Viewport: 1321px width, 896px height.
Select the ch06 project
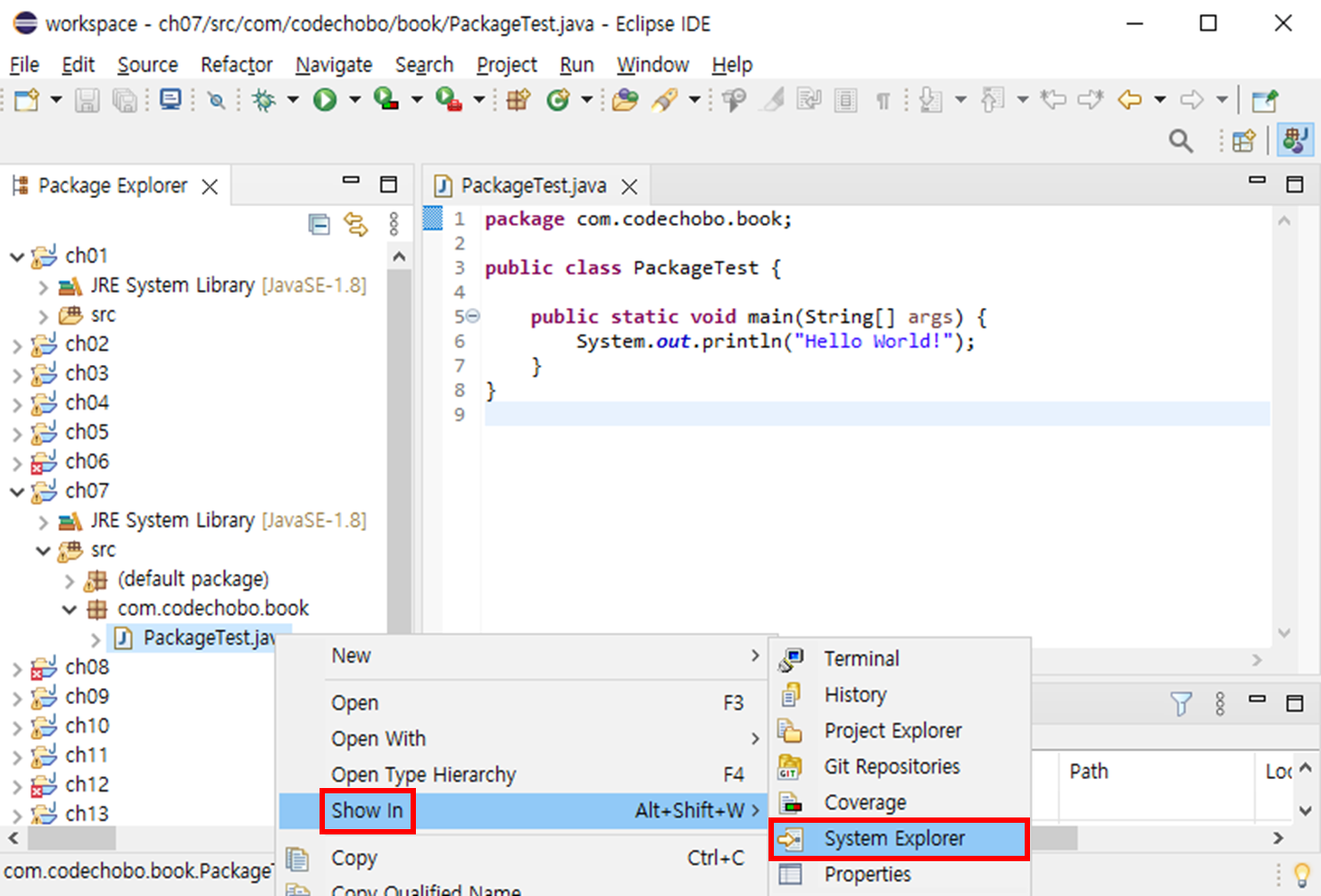(x=87, y=461)
